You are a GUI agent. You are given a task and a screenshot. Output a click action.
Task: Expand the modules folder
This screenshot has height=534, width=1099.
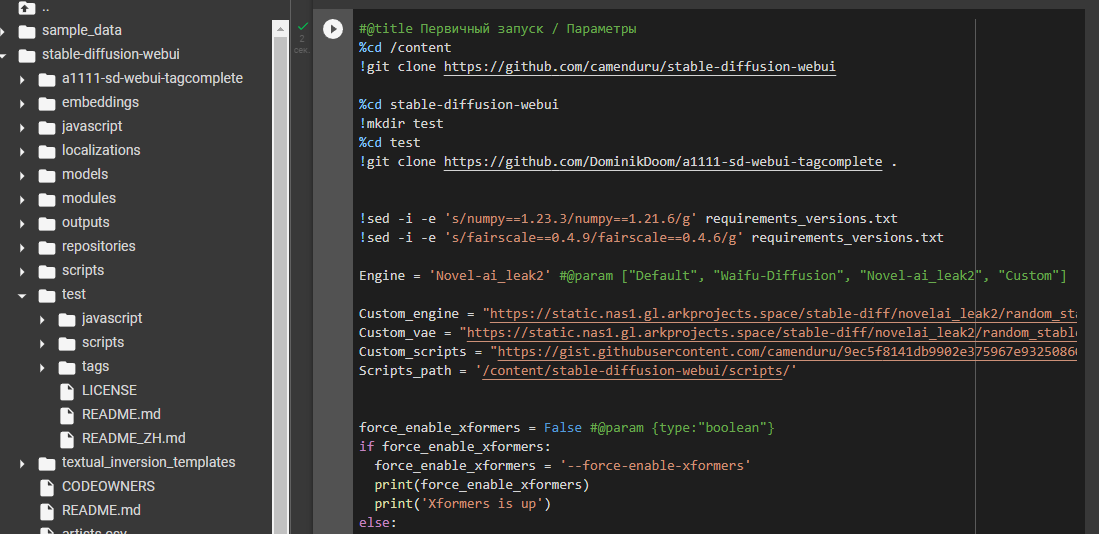(x=22, y=199)
